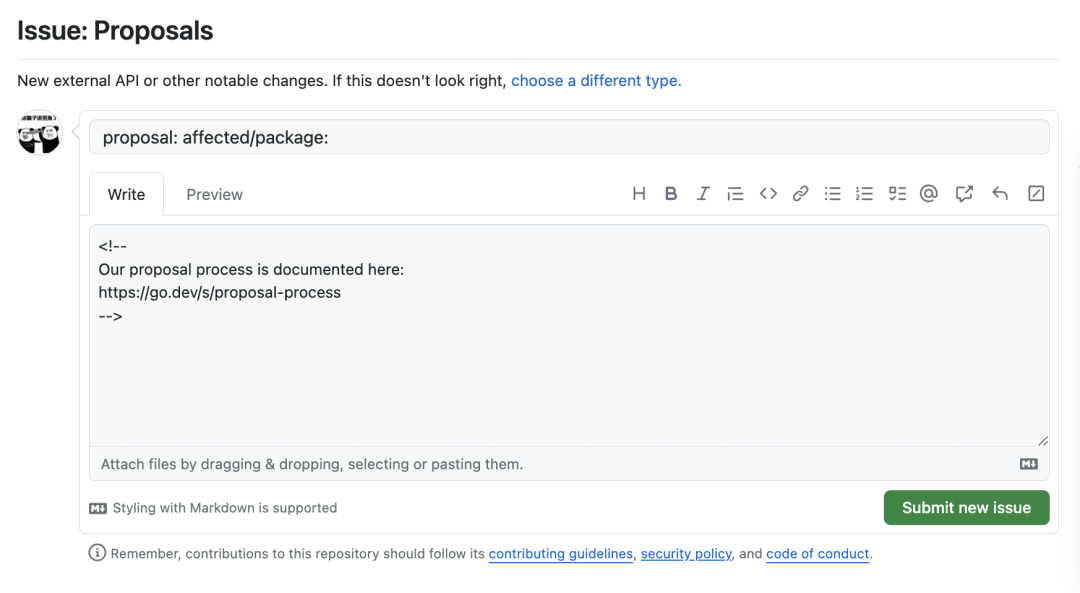The height and width of the screenshot is (593, 1080).
Task: Open choose a different type link
Action: [x=596, y=81]
